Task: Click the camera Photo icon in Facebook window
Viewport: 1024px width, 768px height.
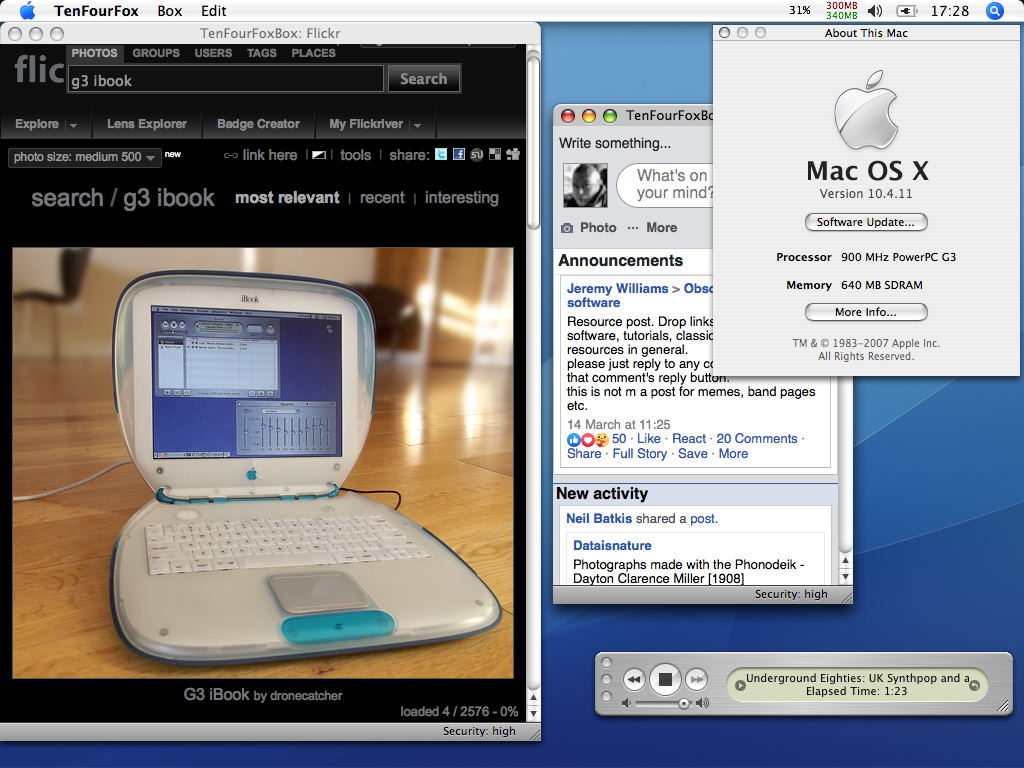Action: click(567, 228)
